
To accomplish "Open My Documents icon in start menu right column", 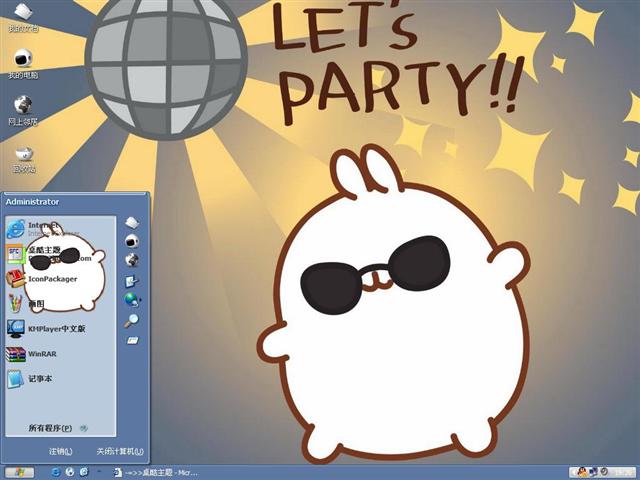I will 132,222.
